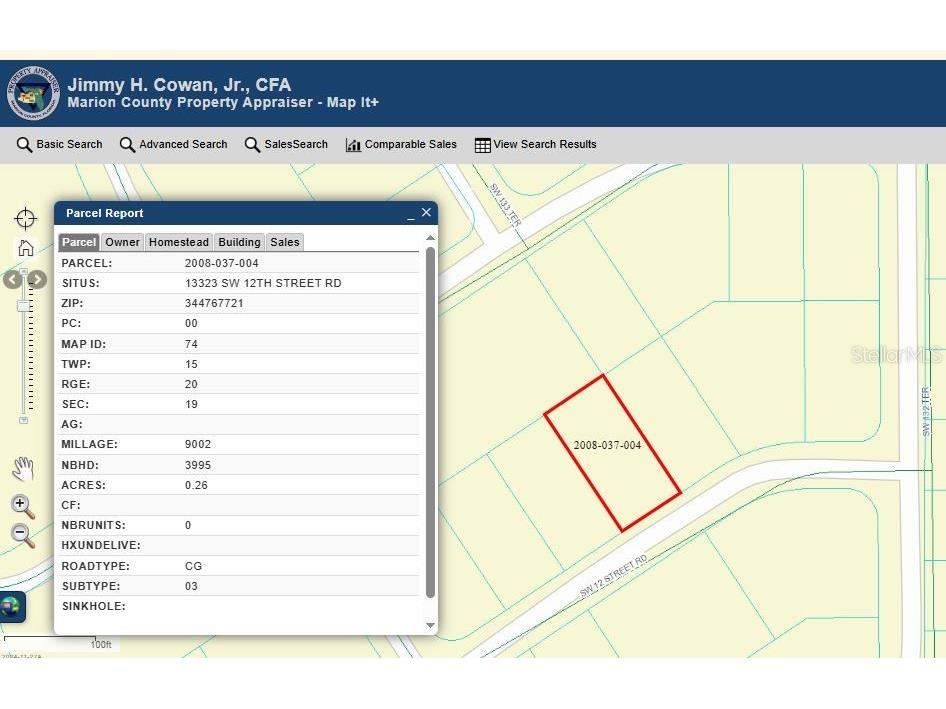Image resolution: width=946 pixels, height=709 pixels.
Task: Select the pan hand tool
Action: pyautogui.click(x=23, y=468)
